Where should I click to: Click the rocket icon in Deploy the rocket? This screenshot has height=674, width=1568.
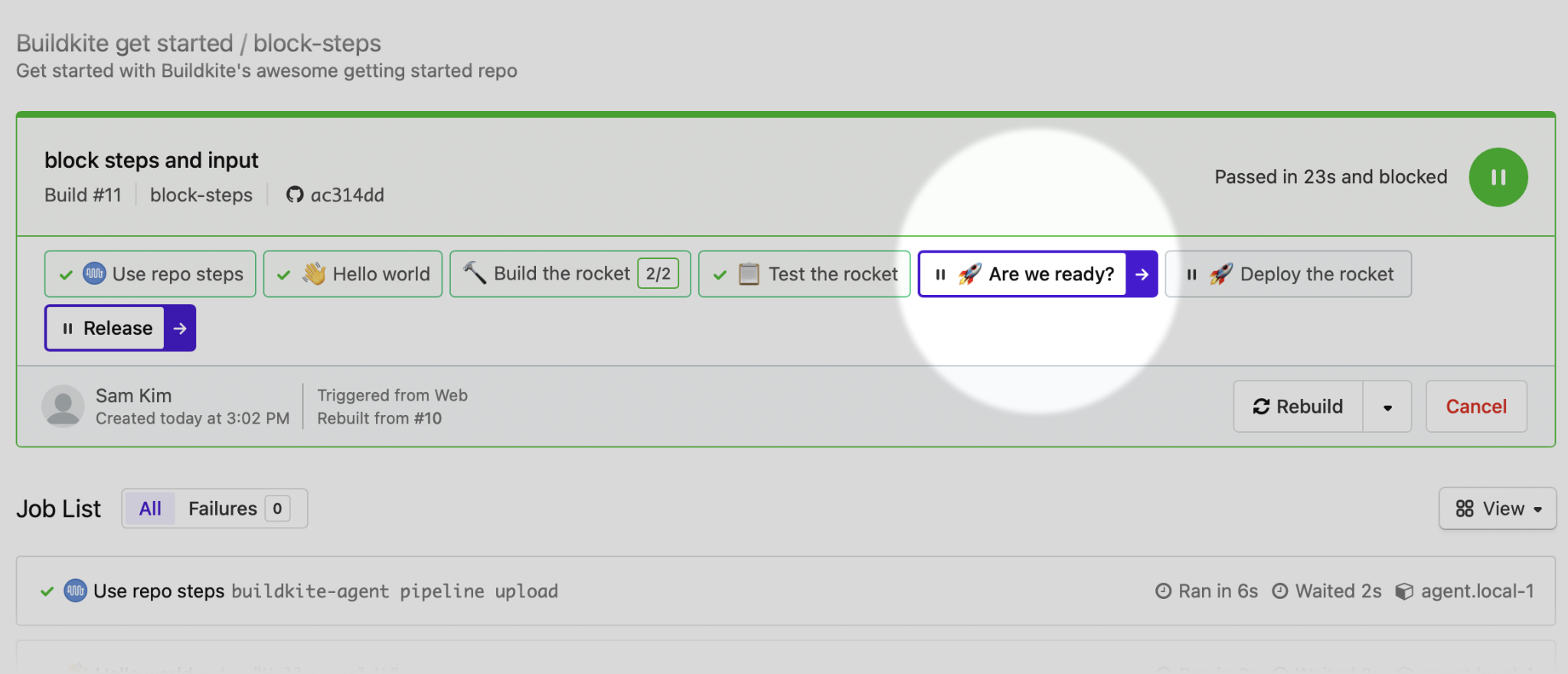tap(1221, 273)
